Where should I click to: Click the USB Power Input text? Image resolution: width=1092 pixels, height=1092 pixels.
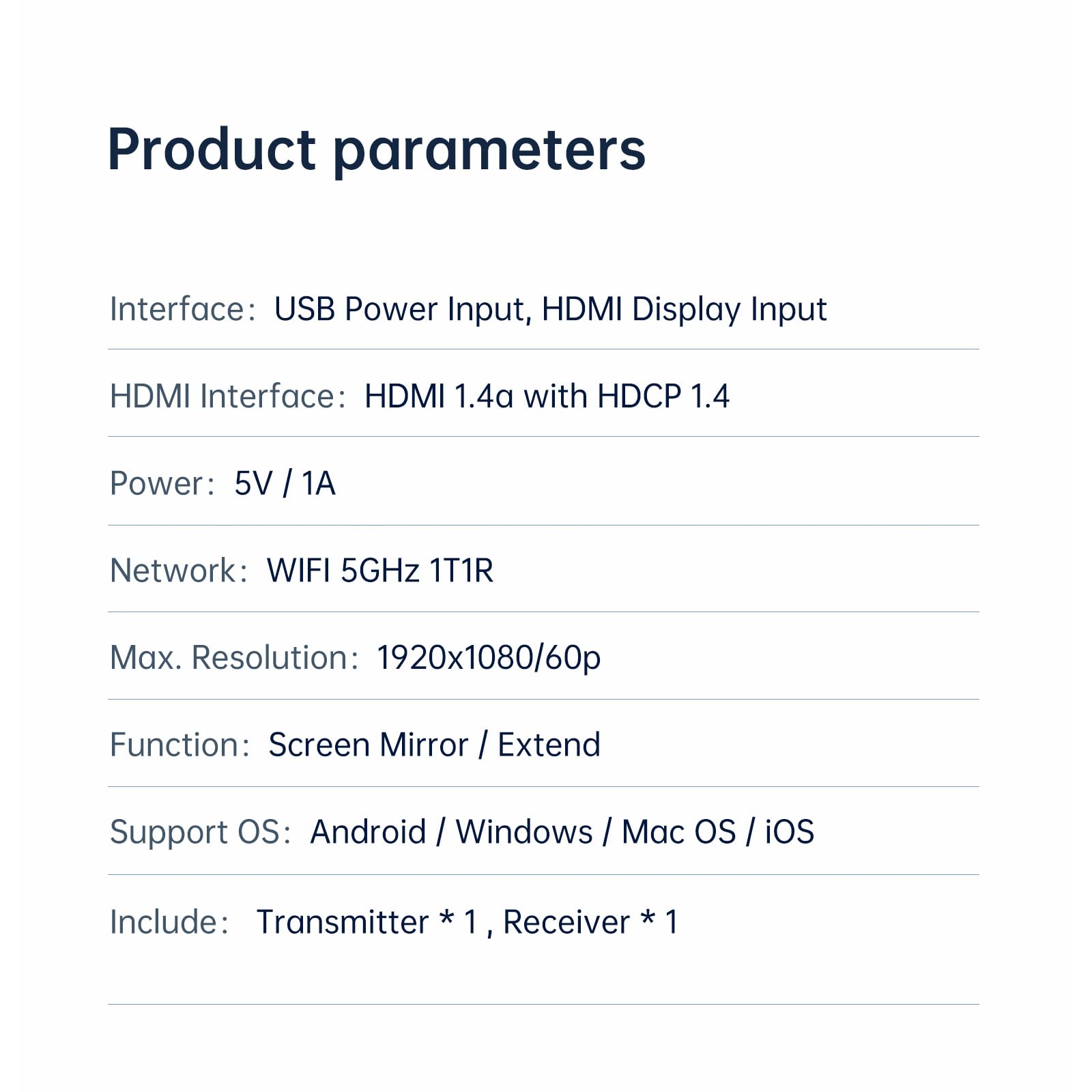(401, 309)
